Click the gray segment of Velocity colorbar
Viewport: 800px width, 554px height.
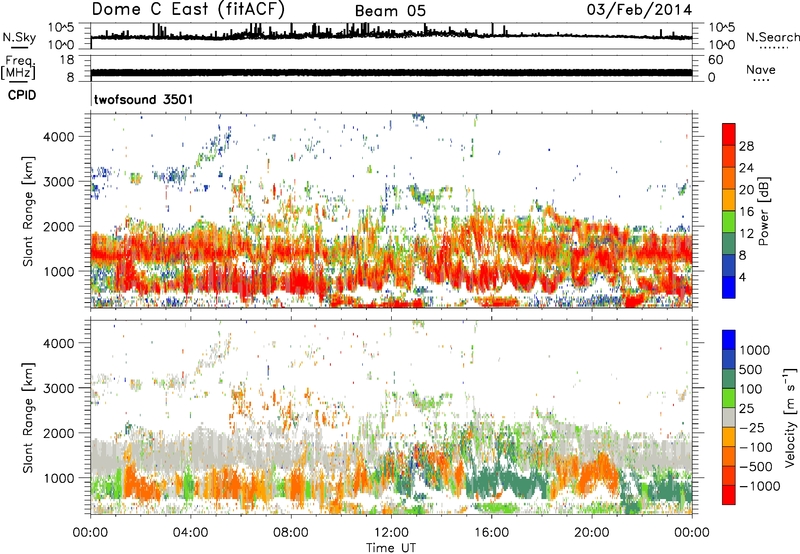pyautogui.click(x=729, y=418)
